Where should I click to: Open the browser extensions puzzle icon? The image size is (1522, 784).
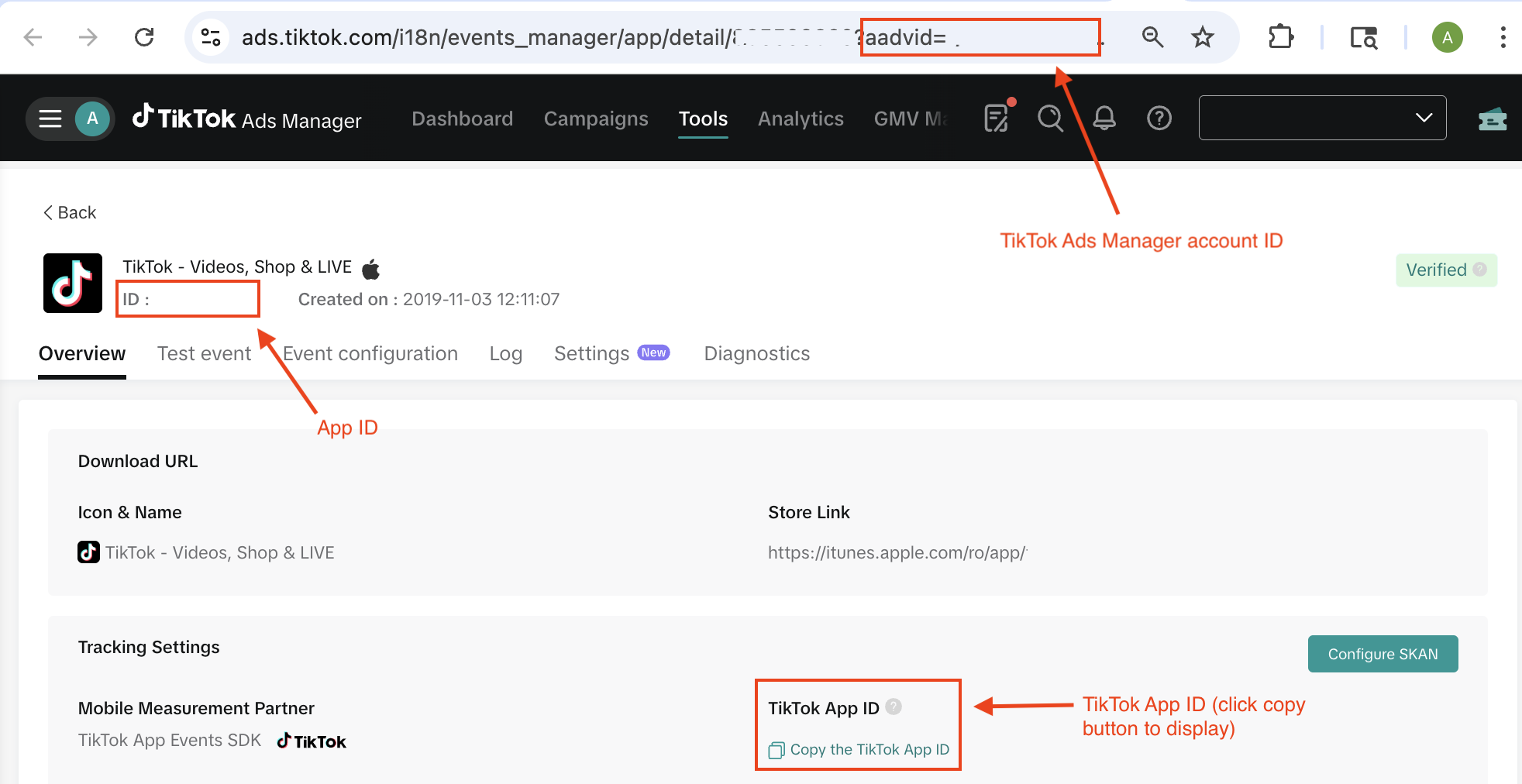click(1280, 36)
